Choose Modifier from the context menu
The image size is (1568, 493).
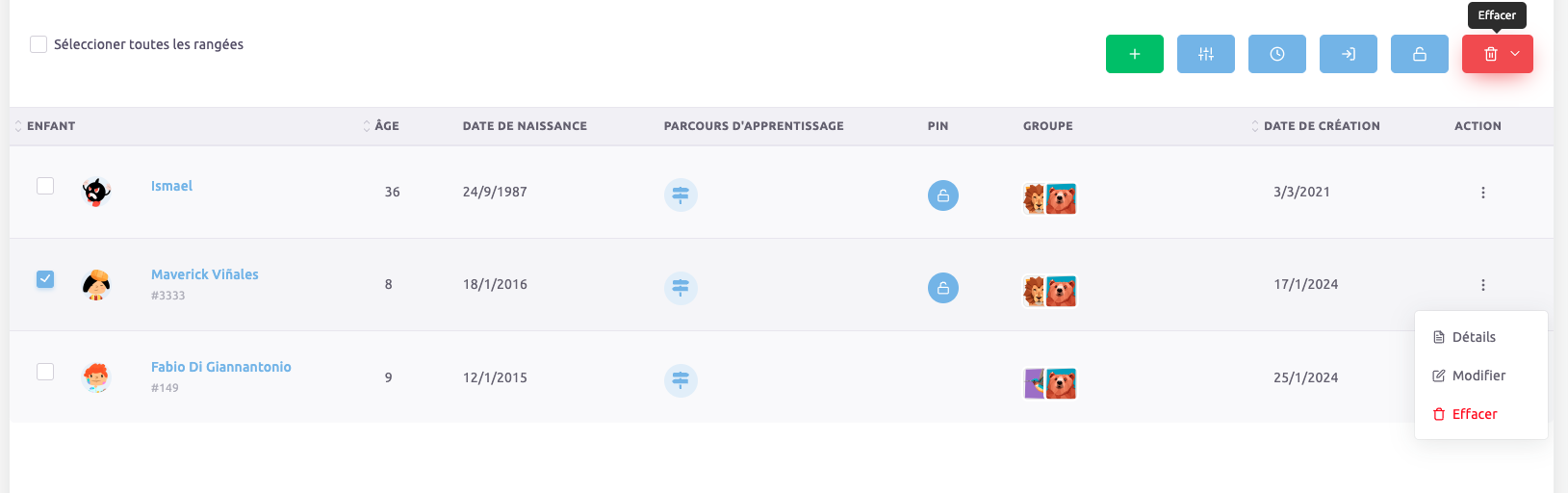(1478, 376)
